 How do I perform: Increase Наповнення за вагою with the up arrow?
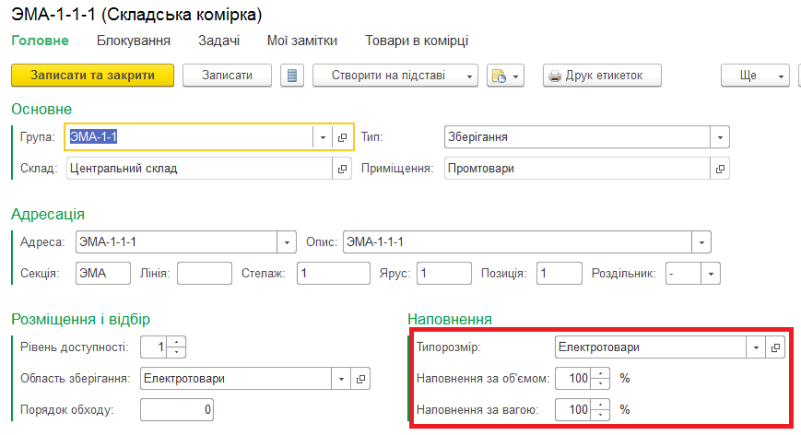pos(601,404)
